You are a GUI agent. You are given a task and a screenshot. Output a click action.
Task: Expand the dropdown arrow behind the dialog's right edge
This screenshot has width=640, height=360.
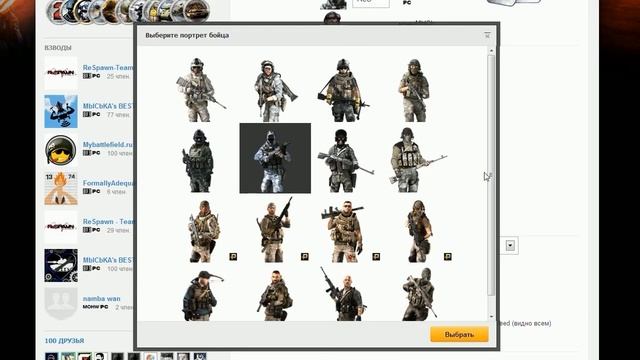(510, 246)
